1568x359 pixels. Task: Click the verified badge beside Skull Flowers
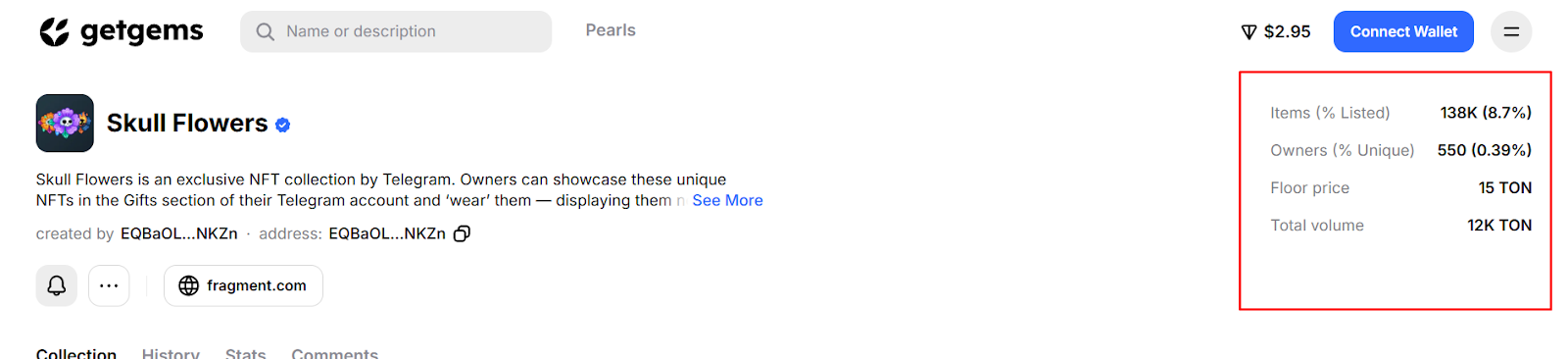pos(282,125)
